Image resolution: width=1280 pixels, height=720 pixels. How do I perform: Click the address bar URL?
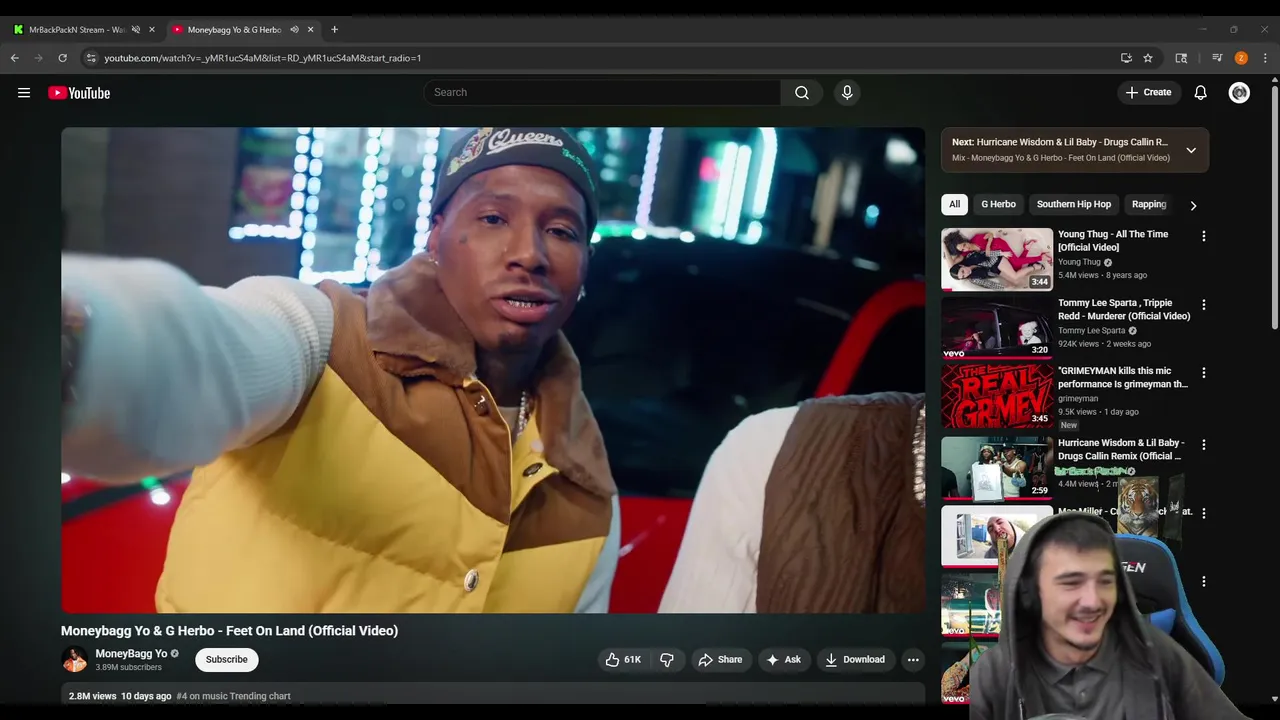tap(263, 58)
